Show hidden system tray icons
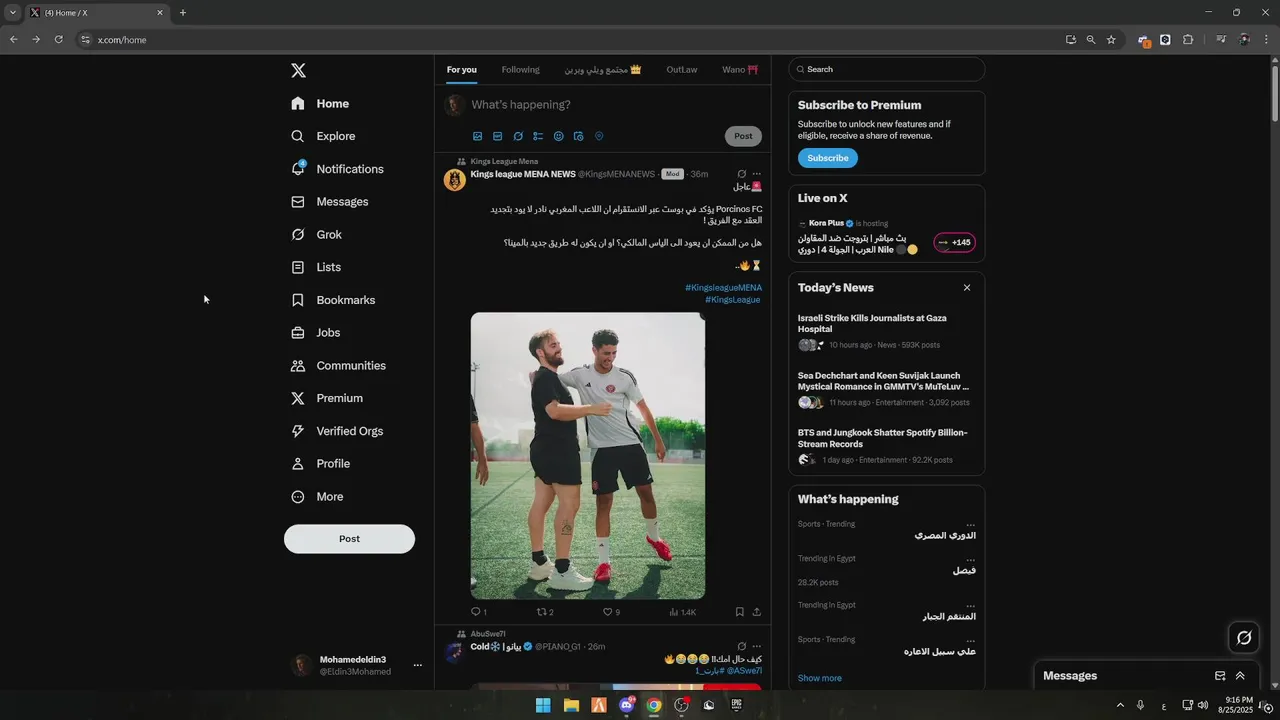 1120,705
